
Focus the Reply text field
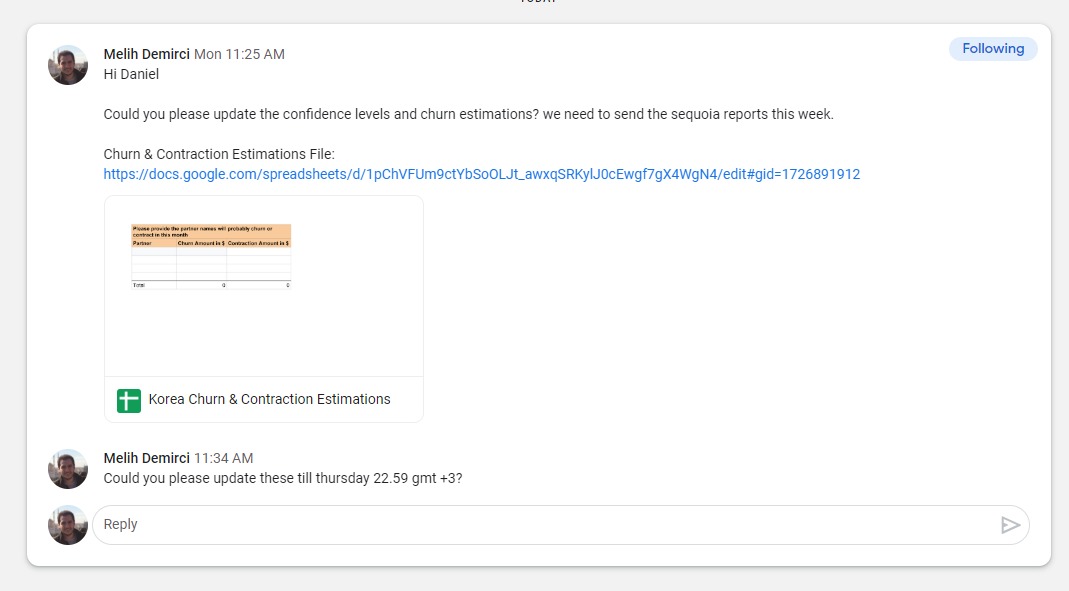[540, 525]
